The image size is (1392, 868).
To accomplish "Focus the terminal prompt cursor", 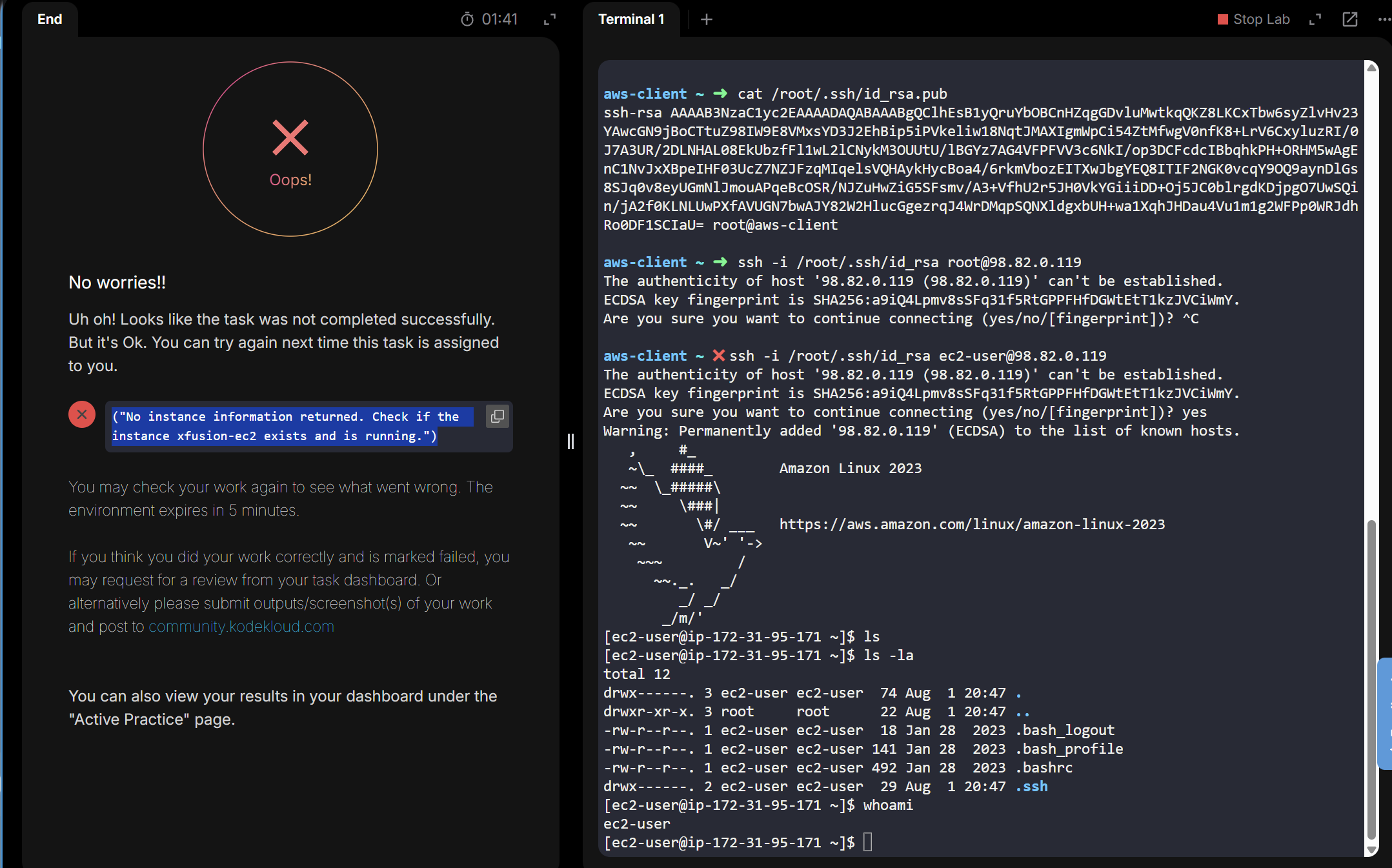I will pos(867,842).
